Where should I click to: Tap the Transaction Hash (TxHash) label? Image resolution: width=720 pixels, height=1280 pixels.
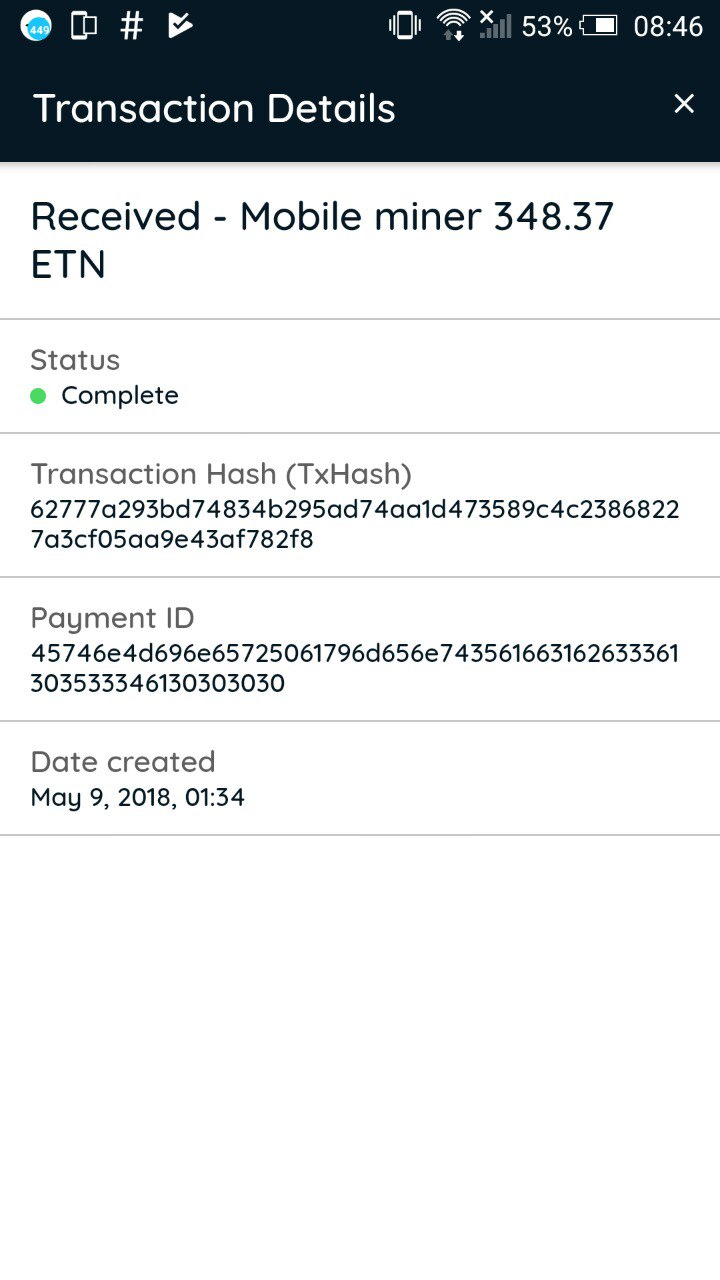(221, 474)
